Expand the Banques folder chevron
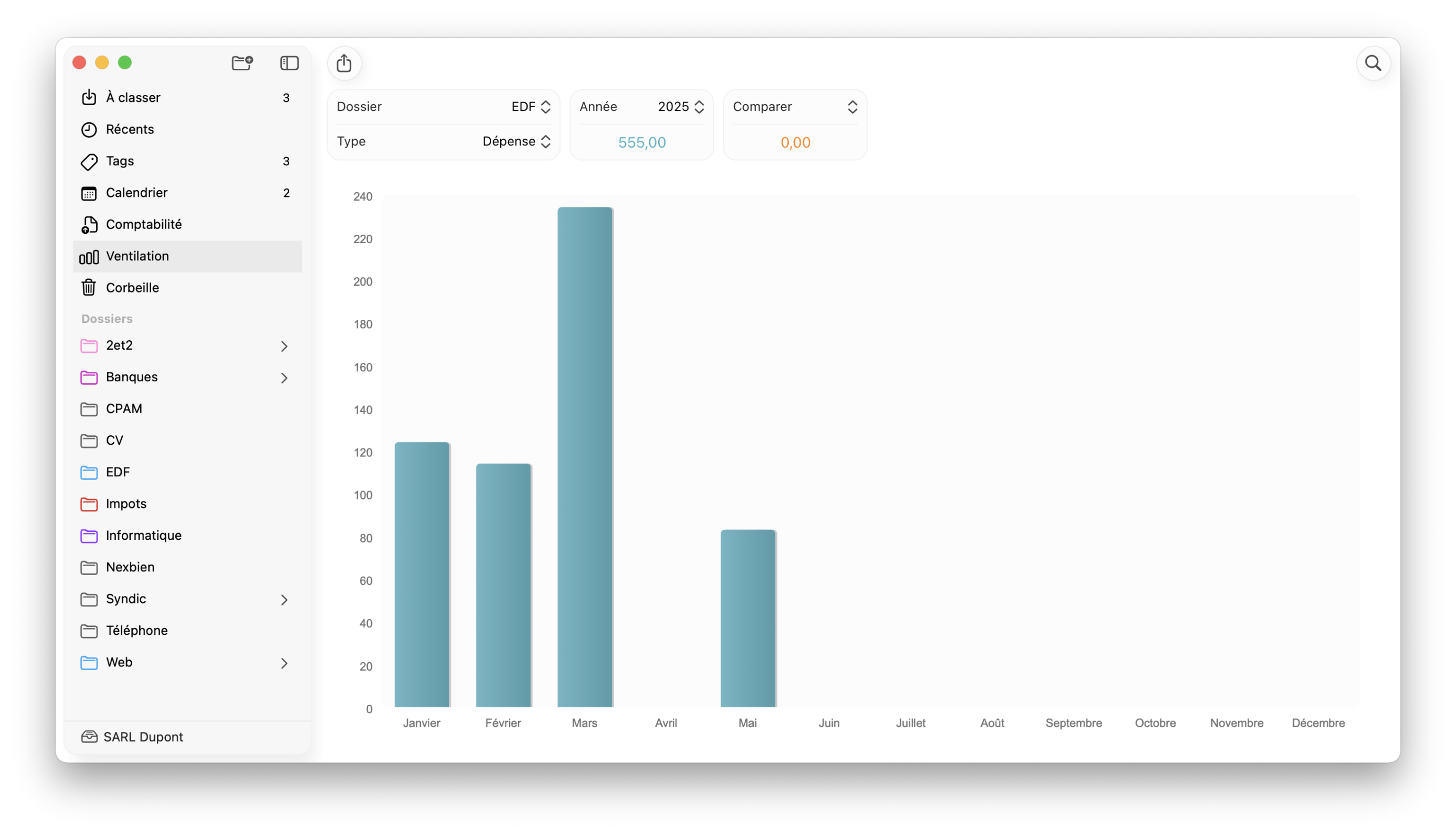The width and height of the screenshot is (1456, 836). coord(284,378)
